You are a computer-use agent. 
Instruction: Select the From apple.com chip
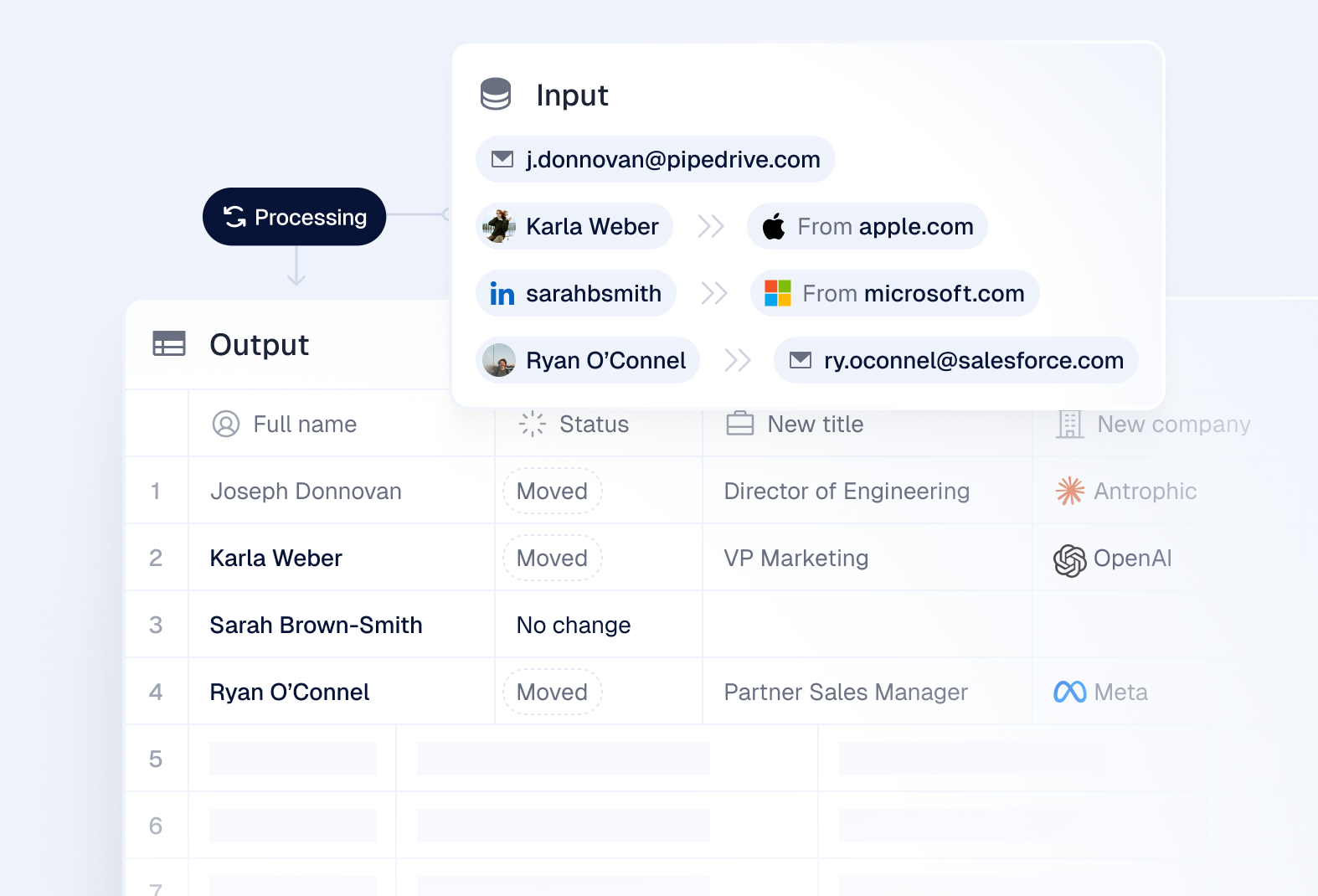(868, 226)
